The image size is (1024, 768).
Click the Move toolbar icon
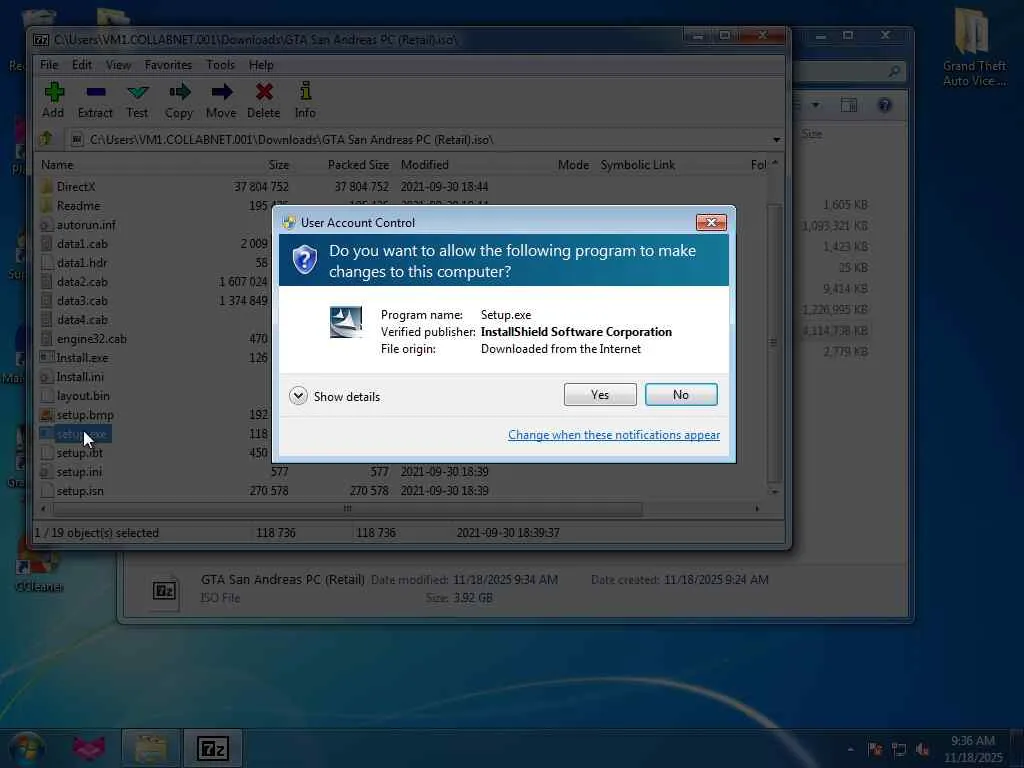click(221, 100)
